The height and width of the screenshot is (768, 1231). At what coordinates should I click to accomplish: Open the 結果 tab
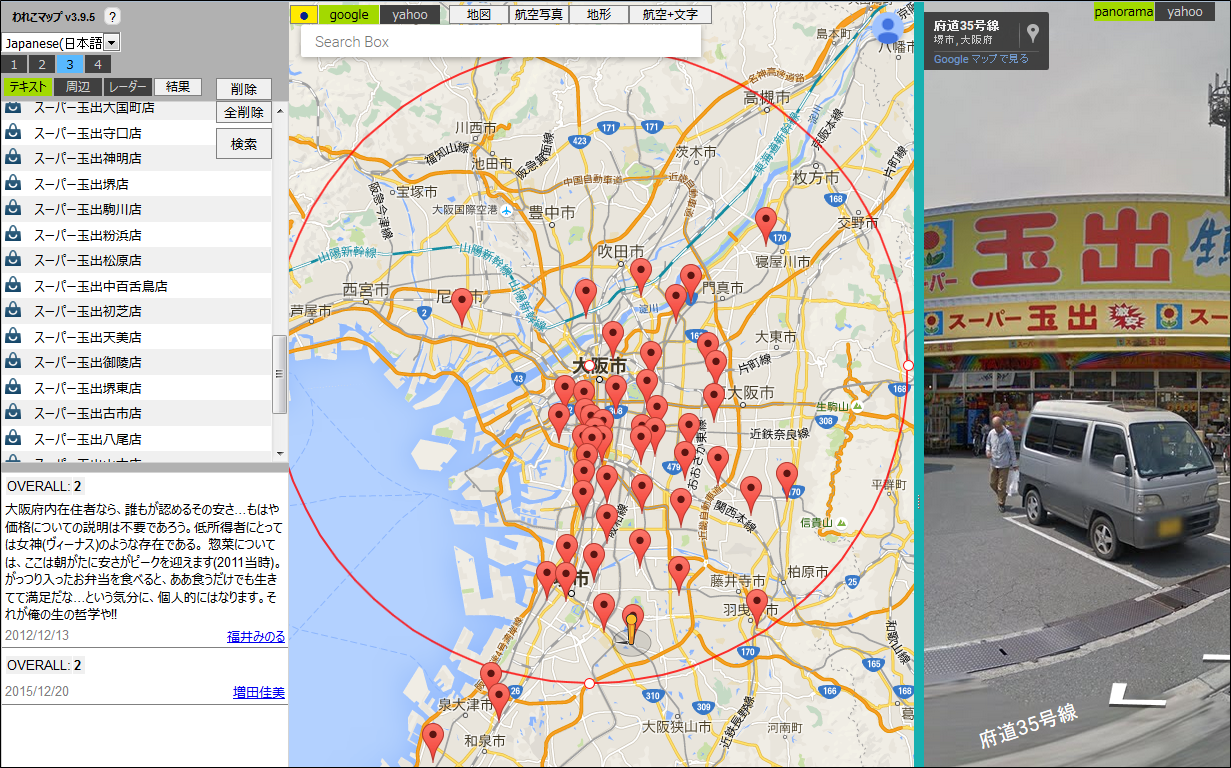point(178,87)
